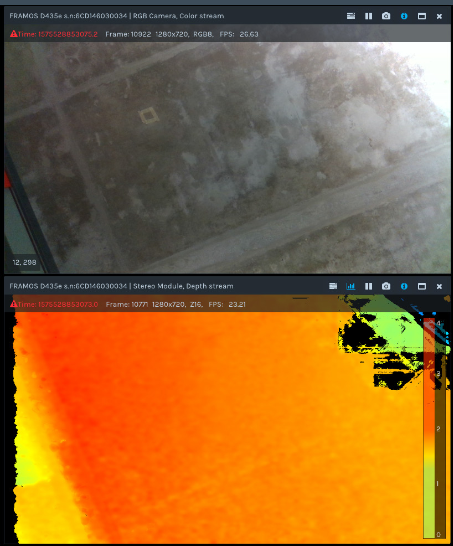Maximize the Depth stream view
Viewport: 453px width, 546px height.
(x=422, y=286)
